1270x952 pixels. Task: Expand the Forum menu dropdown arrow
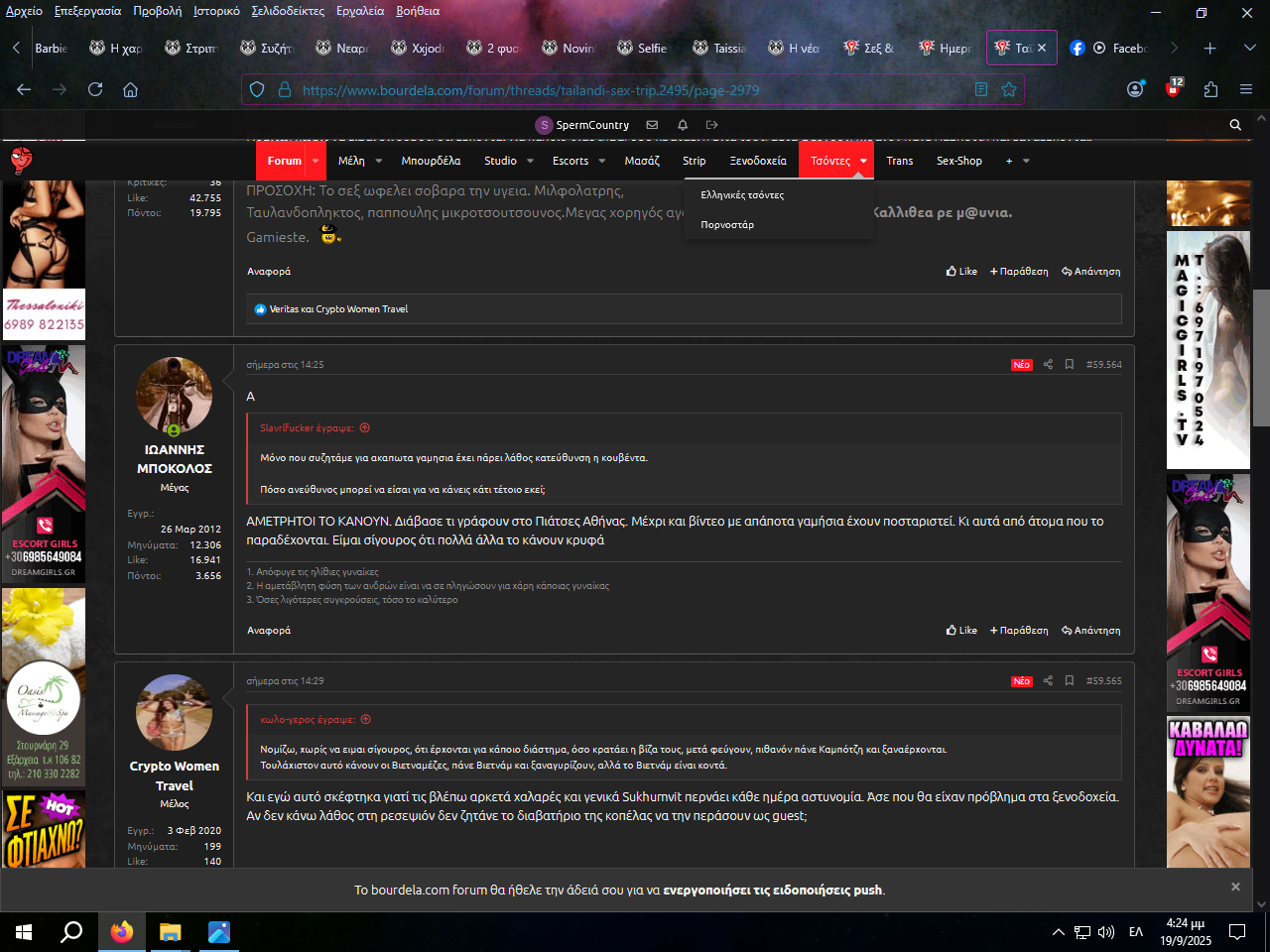(x=316, y=161)
